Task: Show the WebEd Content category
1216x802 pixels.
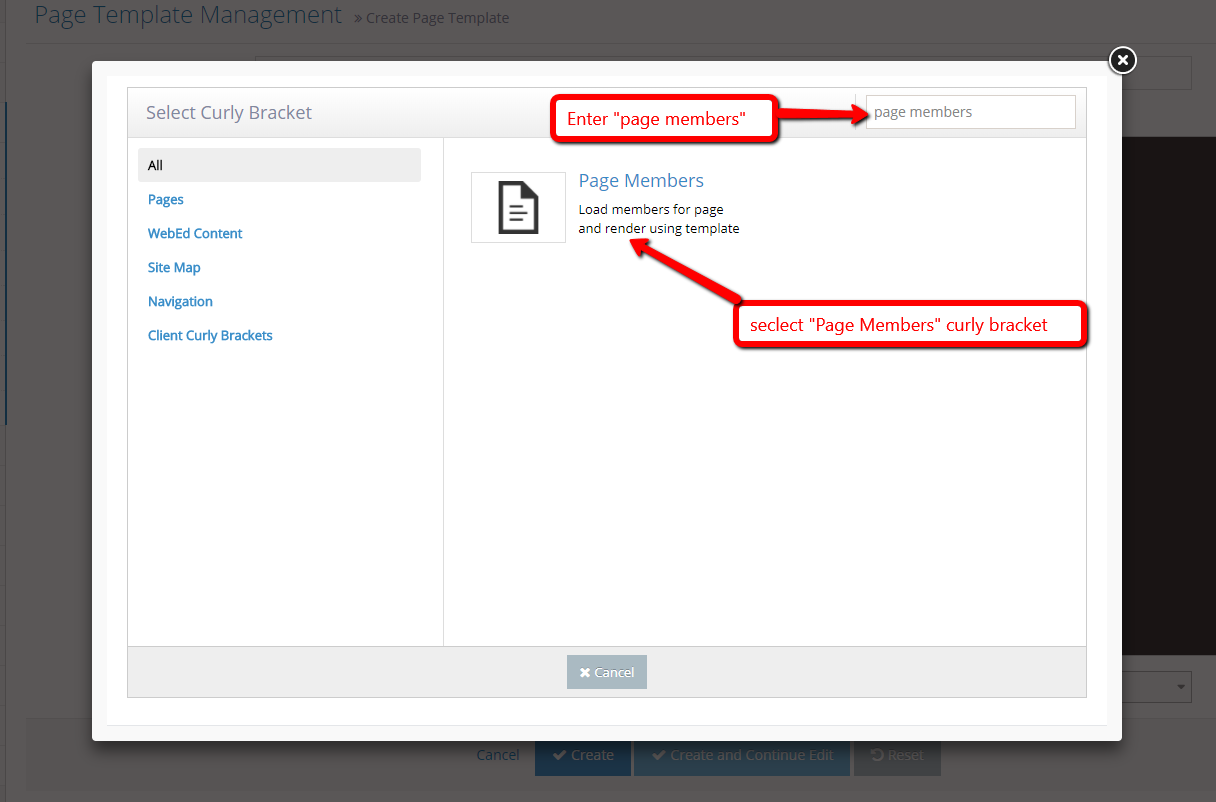Action: pyautogui.click(x=195, y=233)
